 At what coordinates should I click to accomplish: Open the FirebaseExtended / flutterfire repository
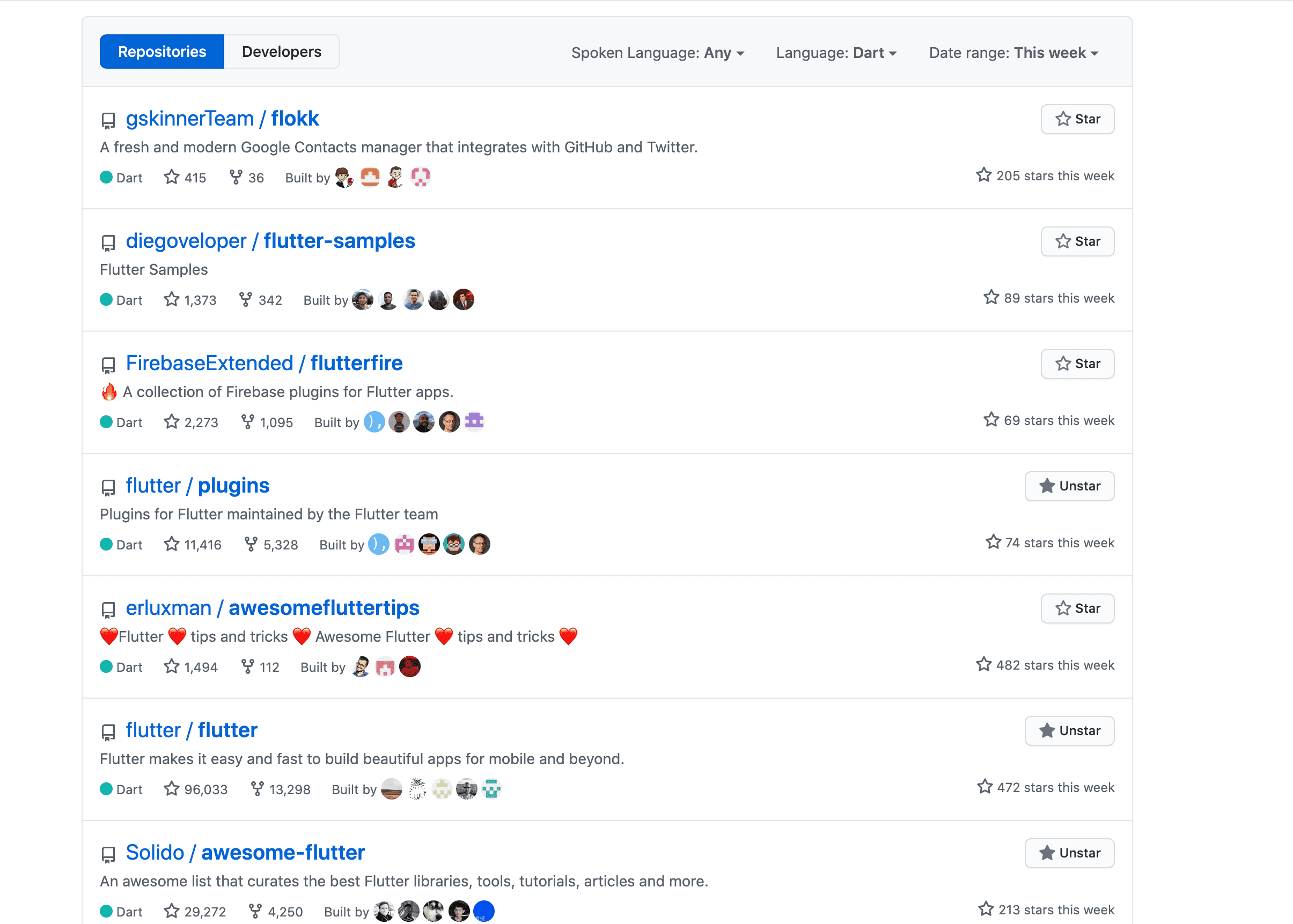(x=264, y=363)
